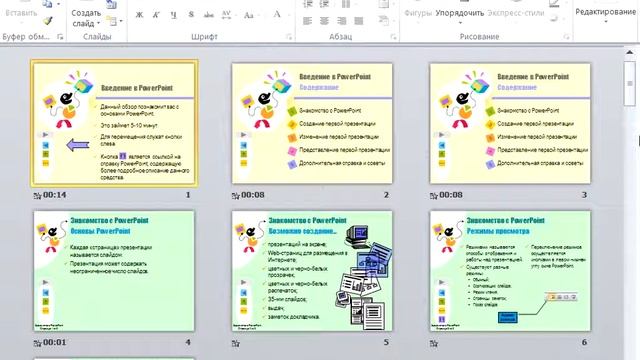Screen dimensions: 640x360
Task: Click the strikethrough (abc) icon
Action: [209, 15]
